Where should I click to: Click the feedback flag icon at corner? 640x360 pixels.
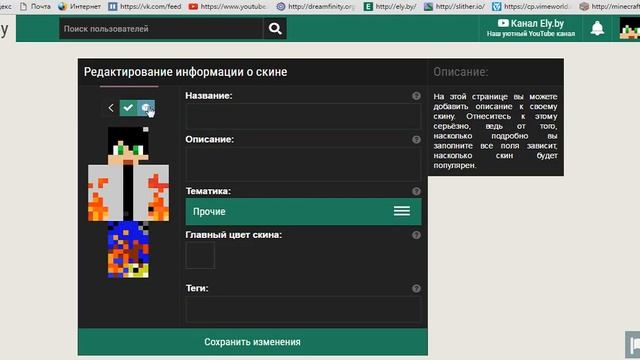[633, 344]
